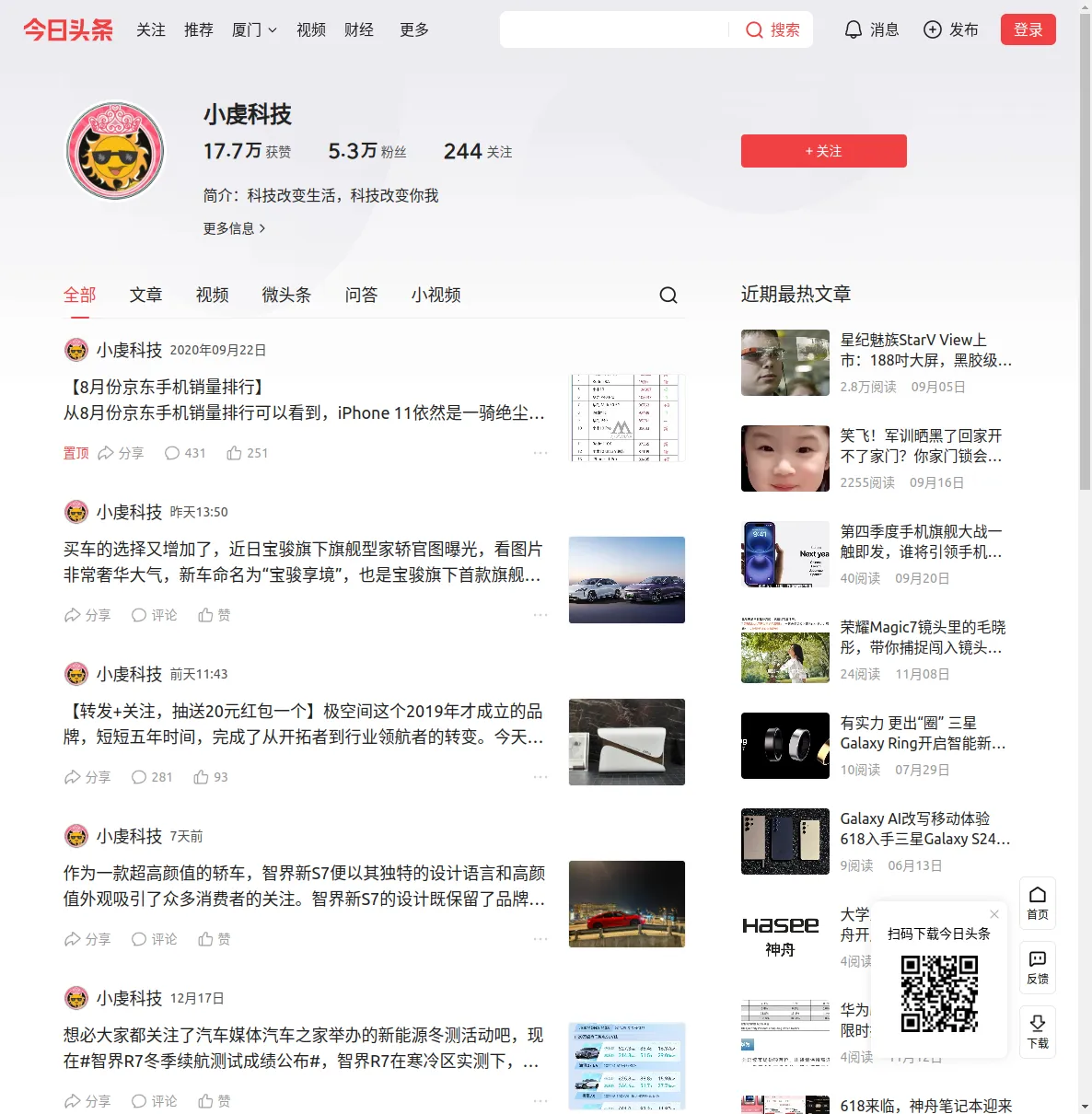Follow 小虔科技 with +关注 button
The height and width of the screenshot is (1114, 1092).
click(x=824, y=151)
